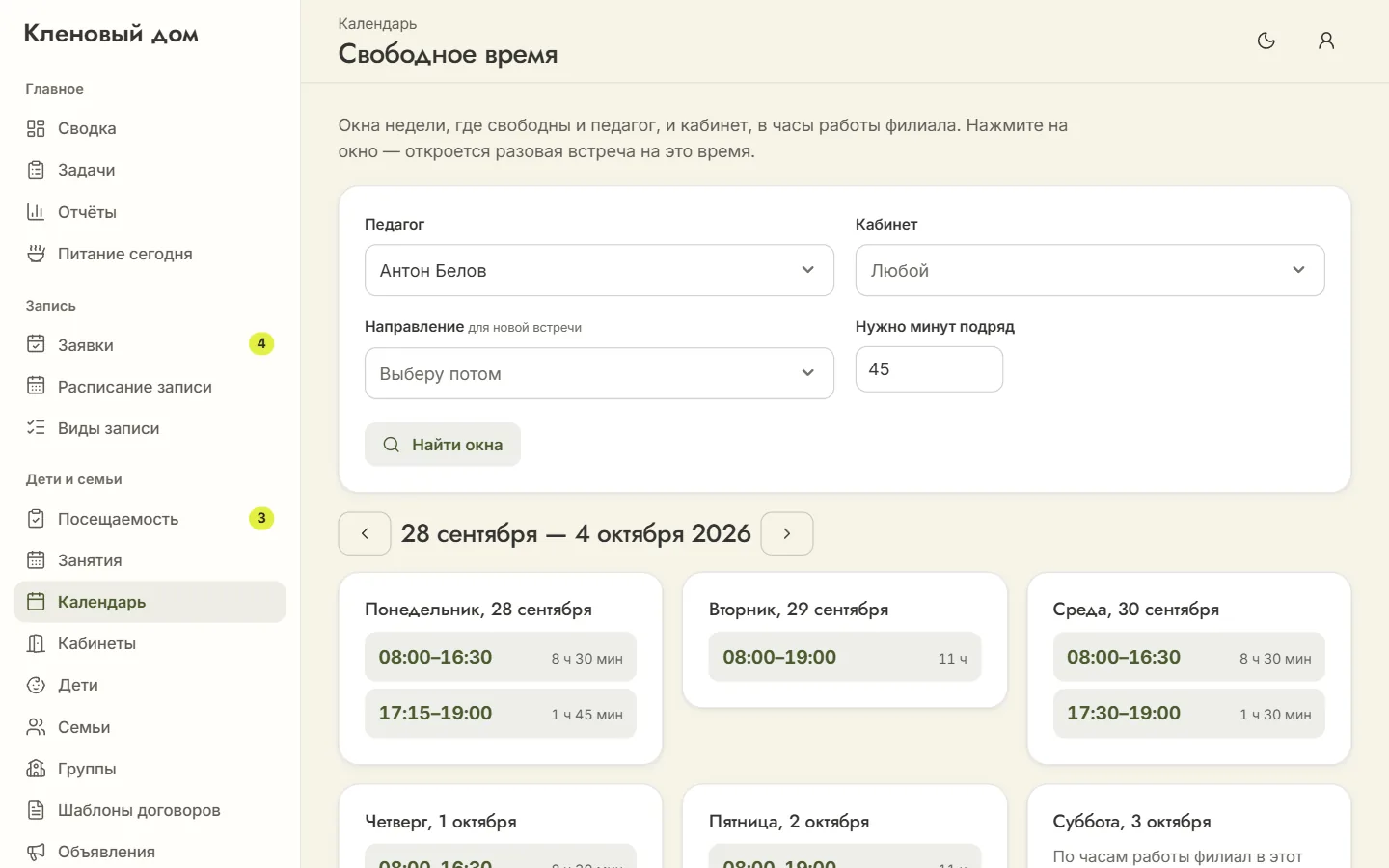Click the Группы building icon
Viewport: 1389px width, 868px height.
pyautogui.click(x=36, y=769)
